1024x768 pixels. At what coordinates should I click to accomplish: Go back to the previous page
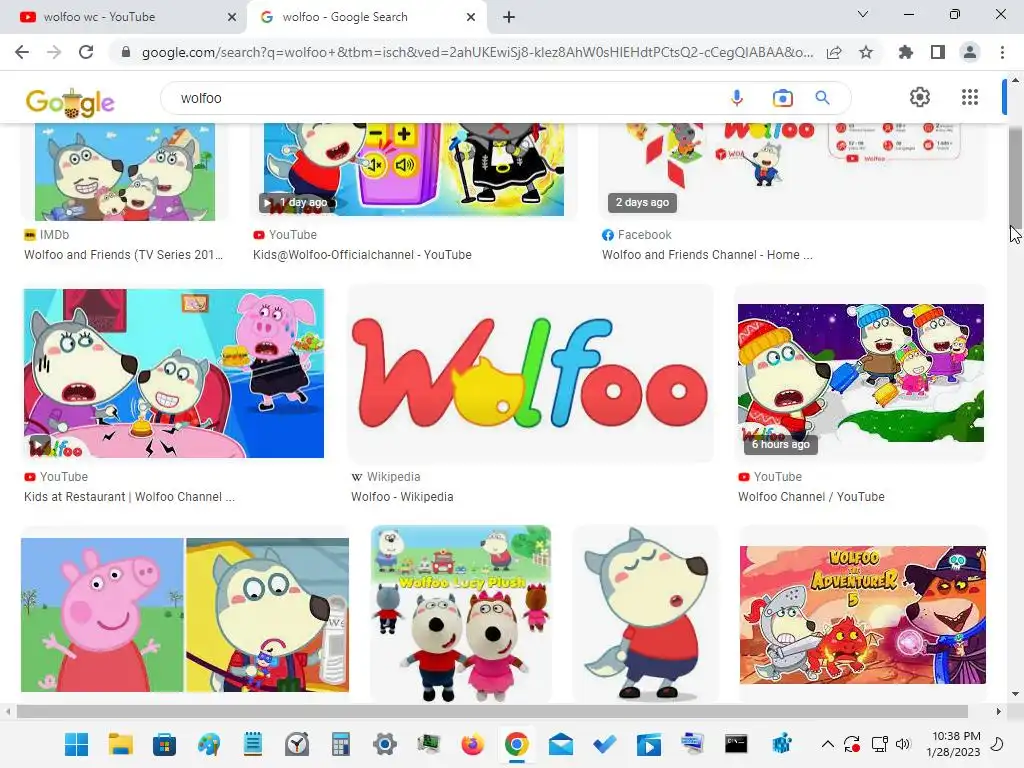click(x=22, y=52)
